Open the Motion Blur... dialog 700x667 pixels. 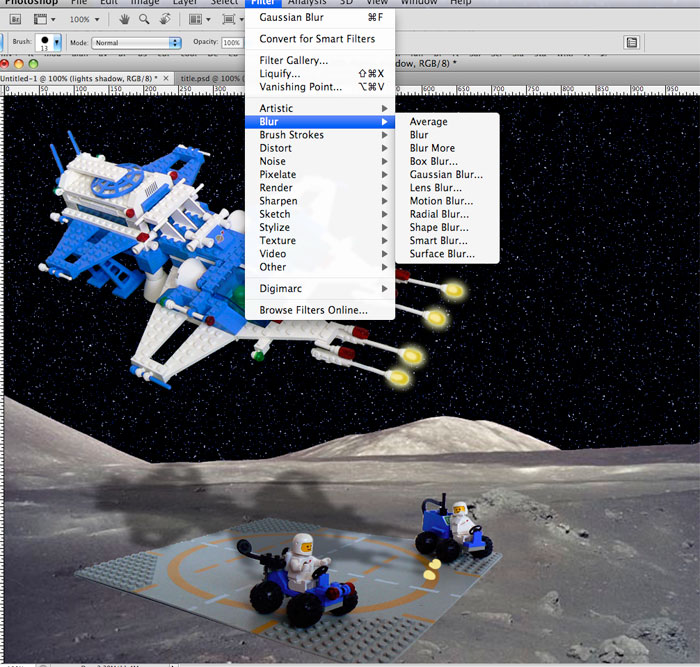447,201
